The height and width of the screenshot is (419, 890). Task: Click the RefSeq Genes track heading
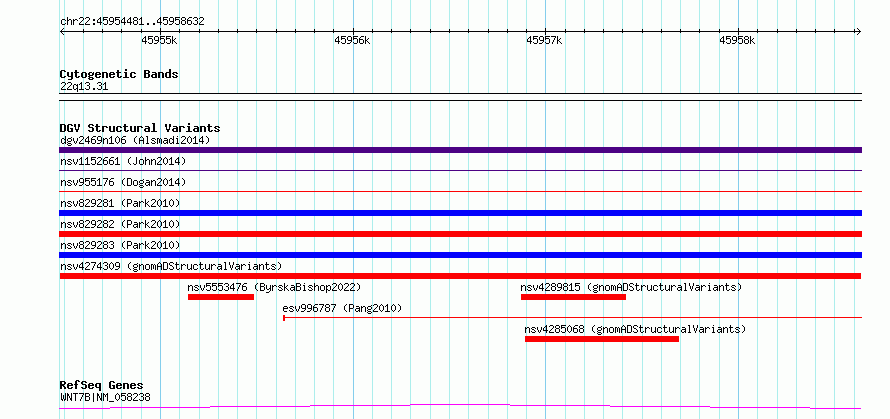[x=101, y=386]
